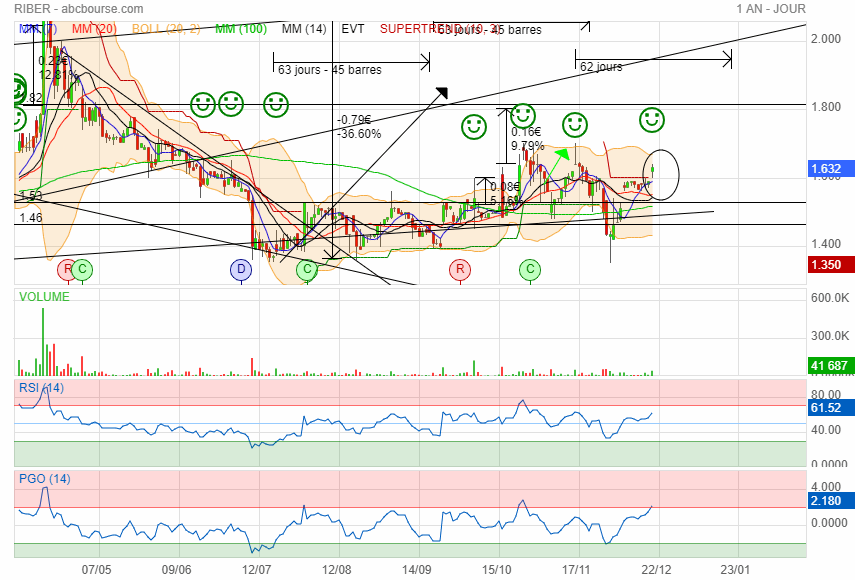Click the PGO (14) panel label

[x=45, y=479]
